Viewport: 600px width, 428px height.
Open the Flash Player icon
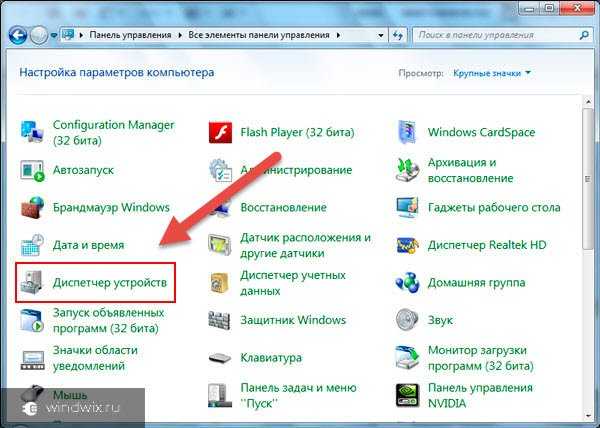point(220,132)
